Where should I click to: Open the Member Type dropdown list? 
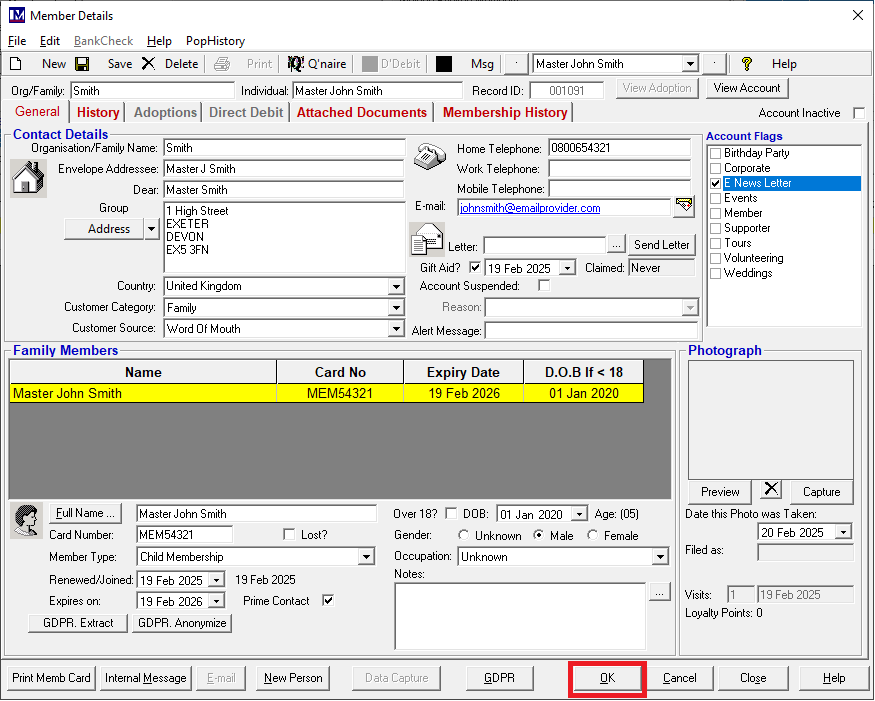coord(366,557)
